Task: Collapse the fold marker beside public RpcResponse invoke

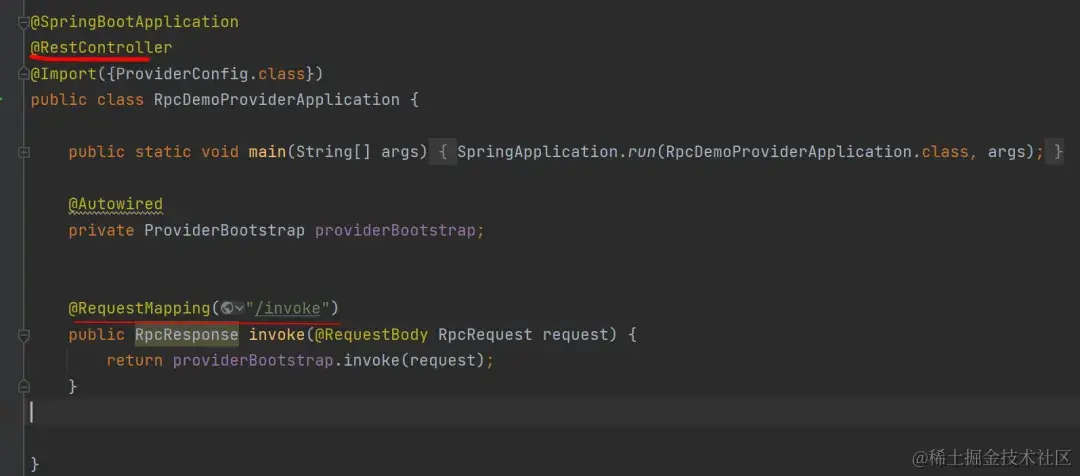Action: coord(24,335)
